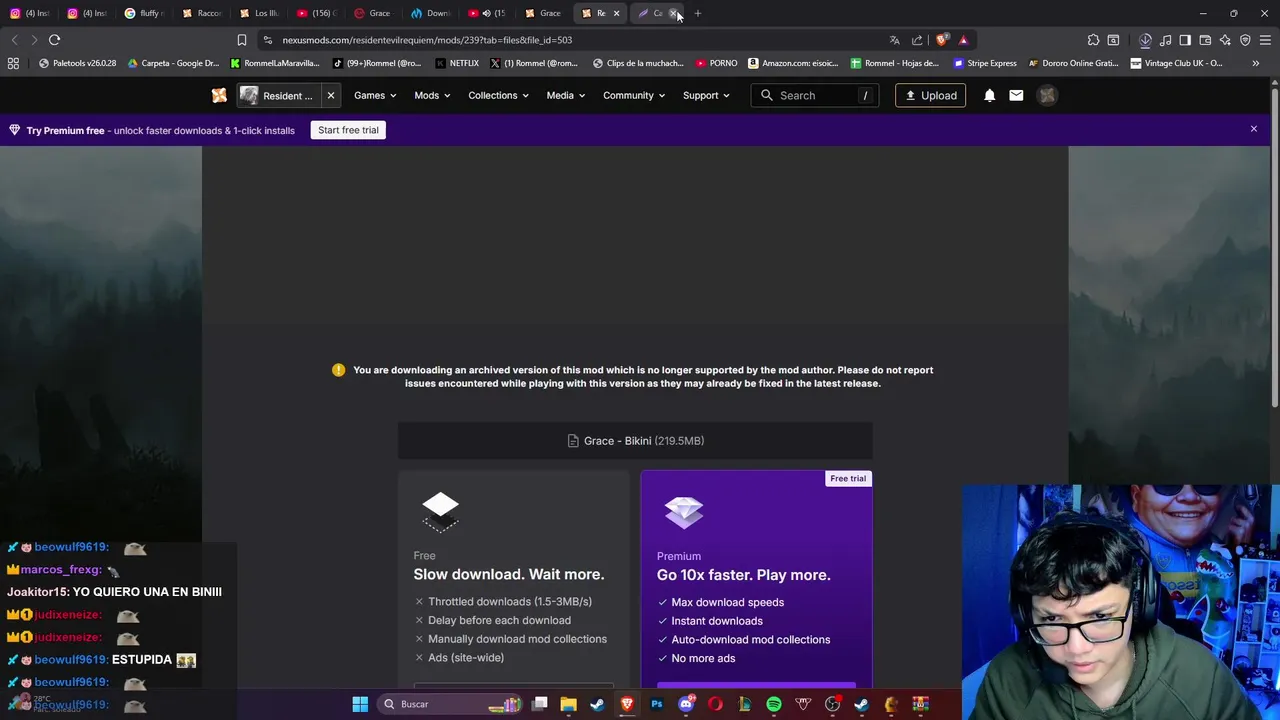1280x720 pixels.
Task: Reload the page in the browser
Action: pos(54,40)
